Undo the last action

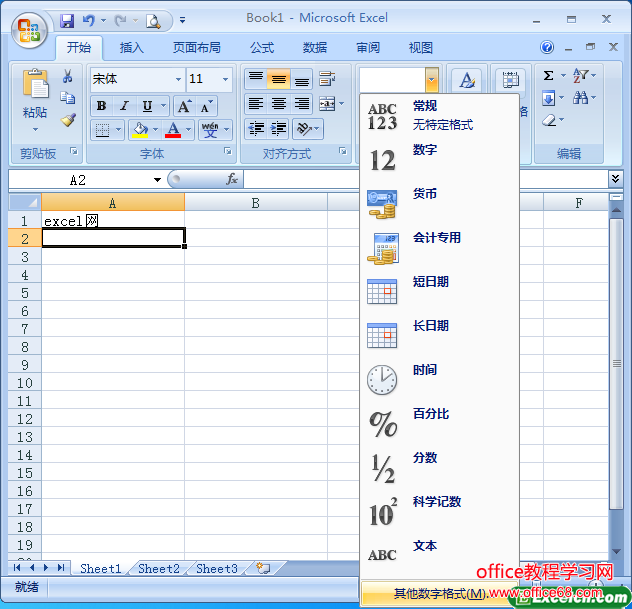pos(89,20)
